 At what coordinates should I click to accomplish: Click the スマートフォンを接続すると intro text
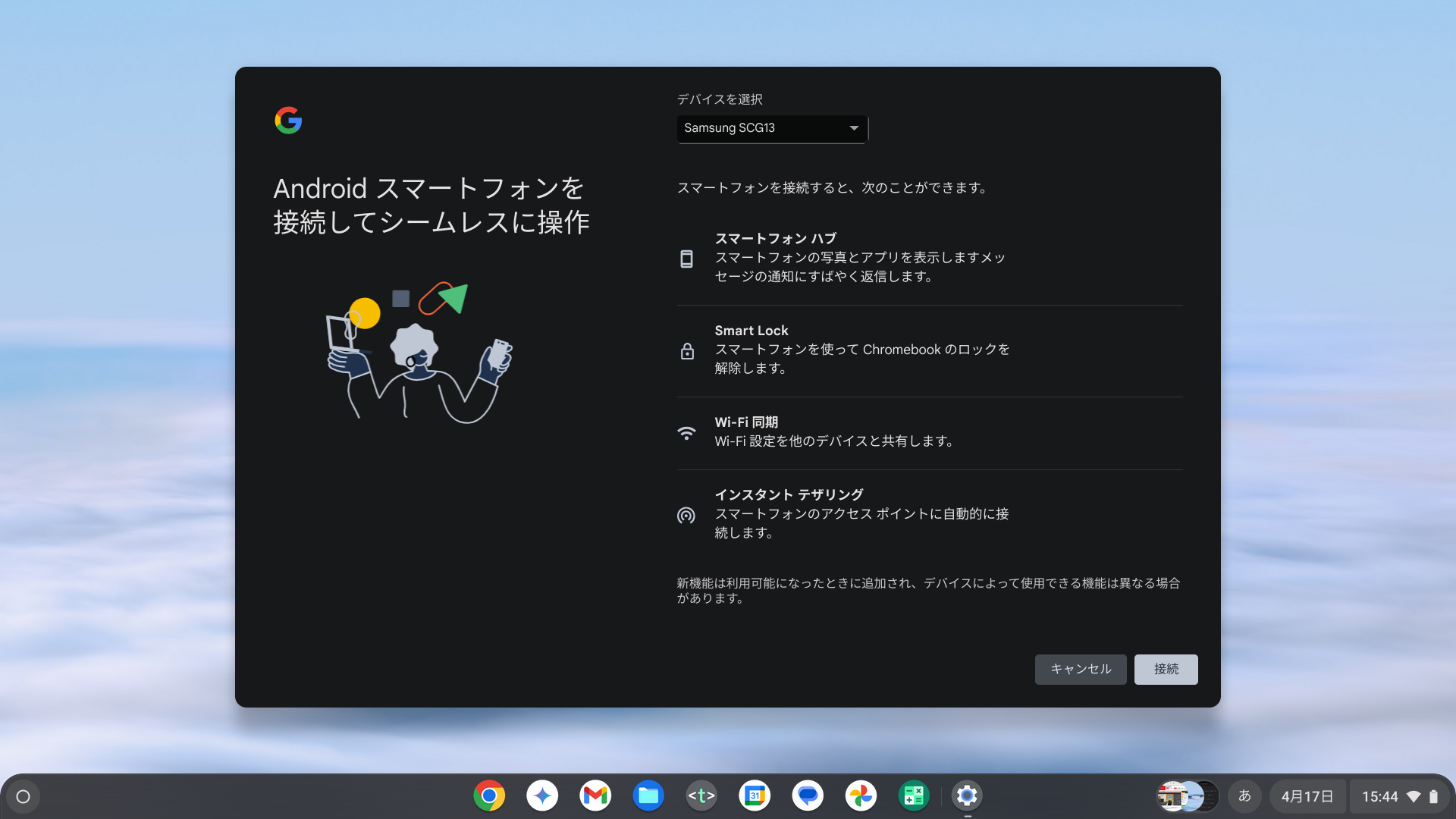tap(833, 187)
